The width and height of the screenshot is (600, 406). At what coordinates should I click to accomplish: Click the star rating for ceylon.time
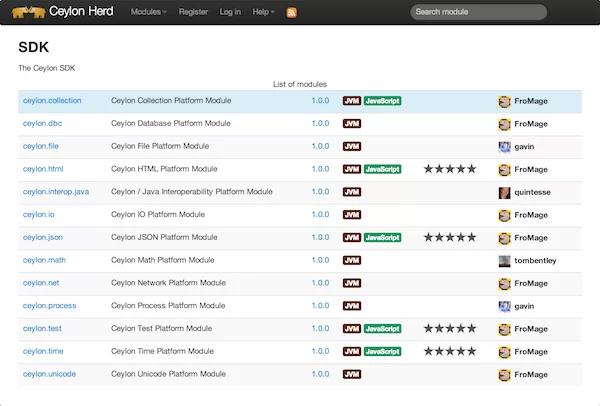click(450, 351)
